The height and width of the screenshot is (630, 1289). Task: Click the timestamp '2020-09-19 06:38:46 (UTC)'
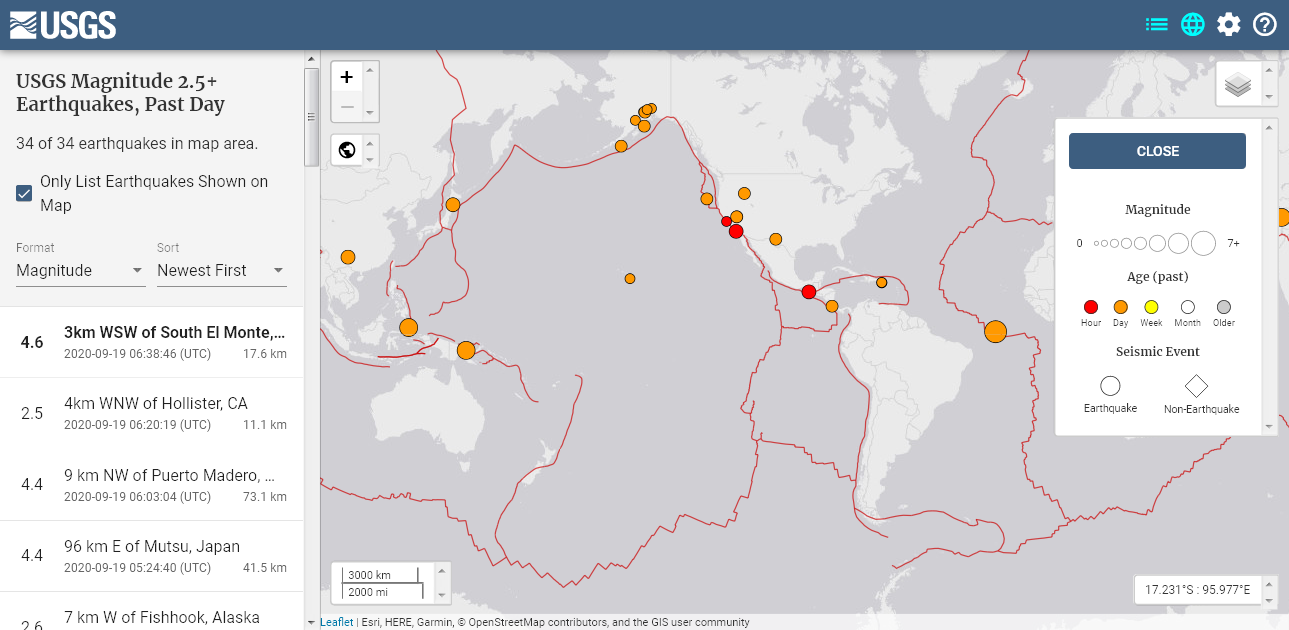(x=138, y=354)
